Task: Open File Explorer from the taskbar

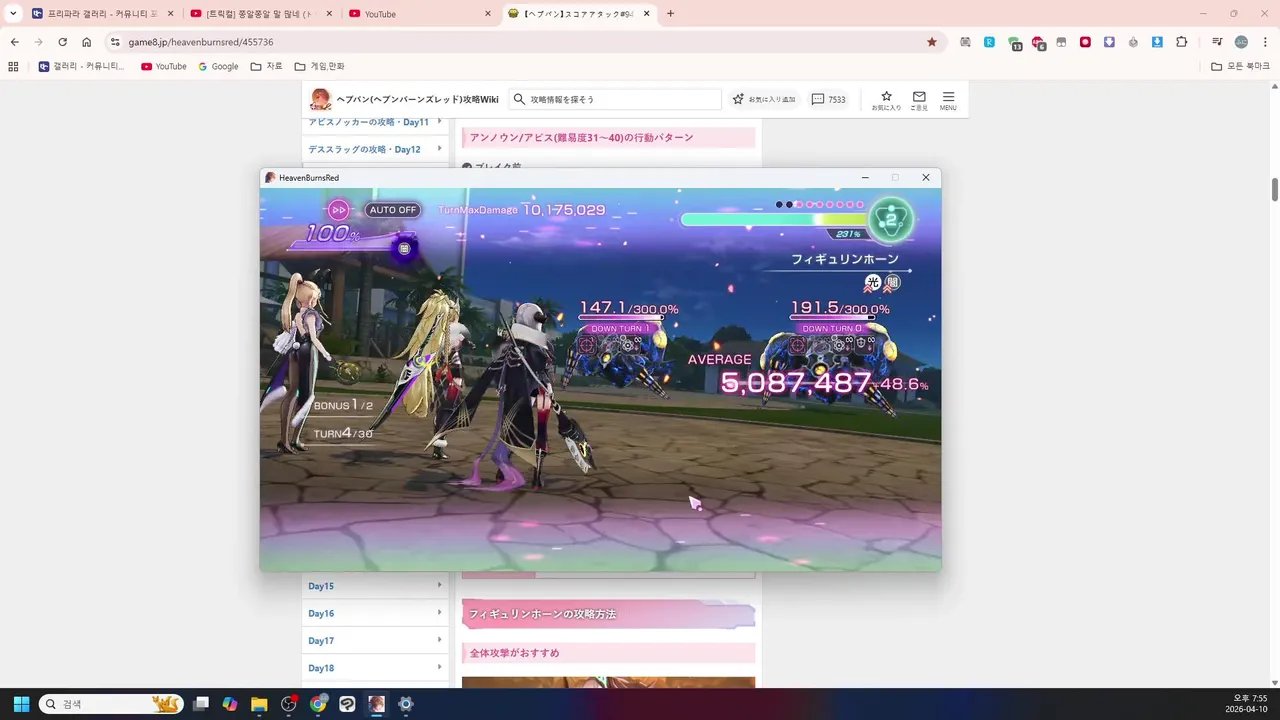Action: point(259,704)
